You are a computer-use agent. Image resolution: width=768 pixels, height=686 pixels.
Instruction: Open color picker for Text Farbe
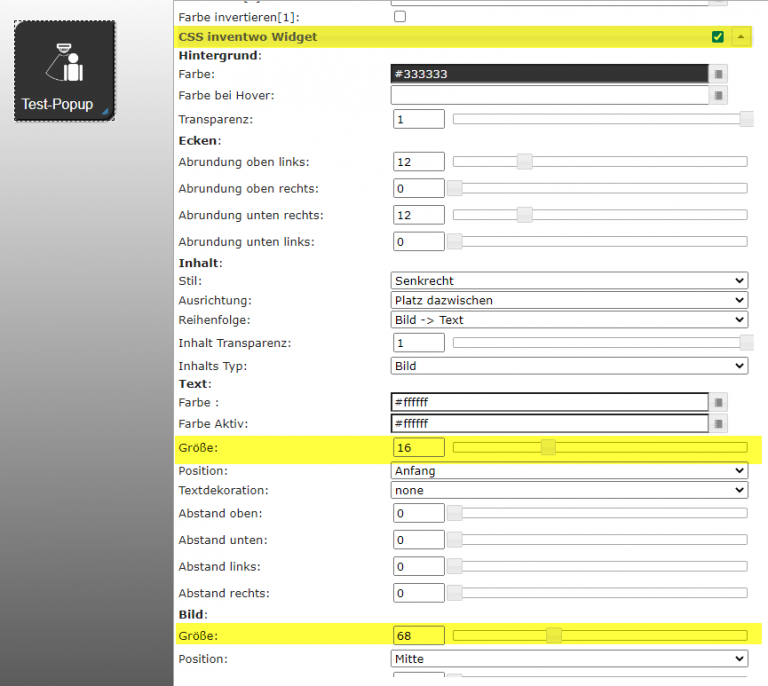coord(718,402)
